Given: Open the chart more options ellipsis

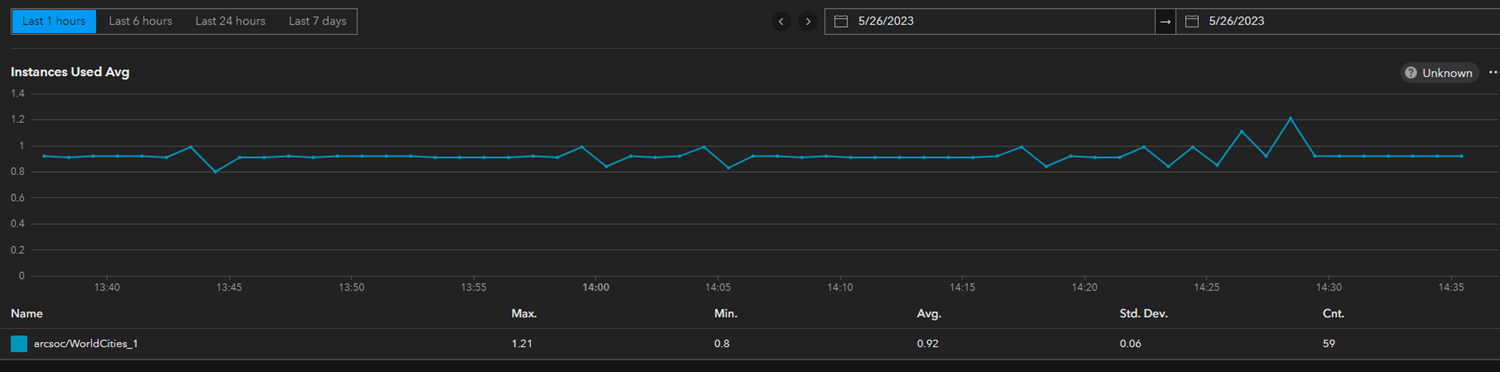Looking at the screenshot, I should click(1494, 73).
